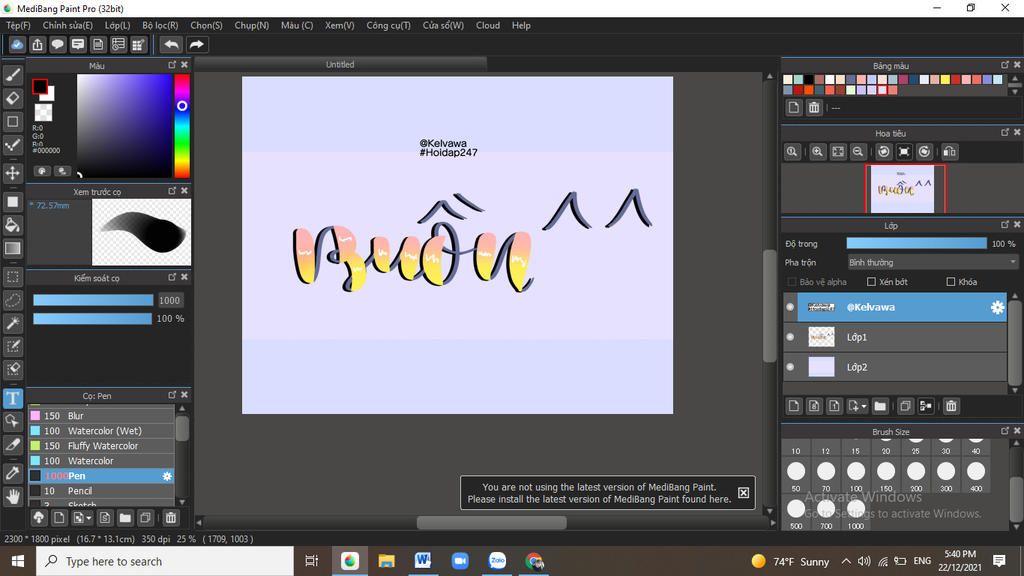Image resolution: width=1024 pixels, height=576 pixels.
Task: Enable the Khóa checkbox
Action: [x=951, y=282]
